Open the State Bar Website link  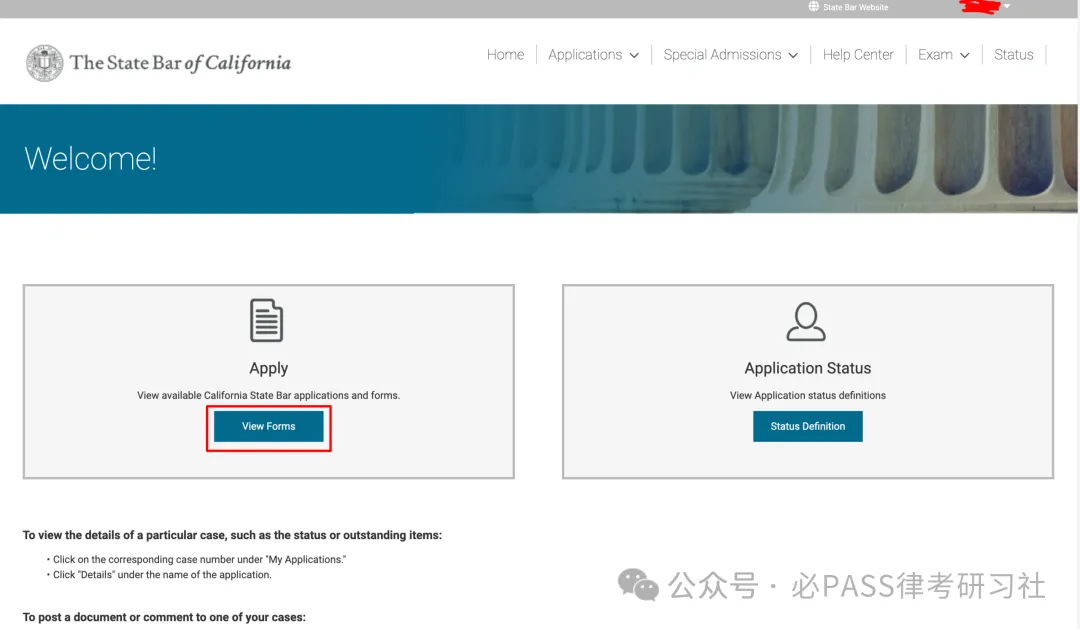click(855, 7)
